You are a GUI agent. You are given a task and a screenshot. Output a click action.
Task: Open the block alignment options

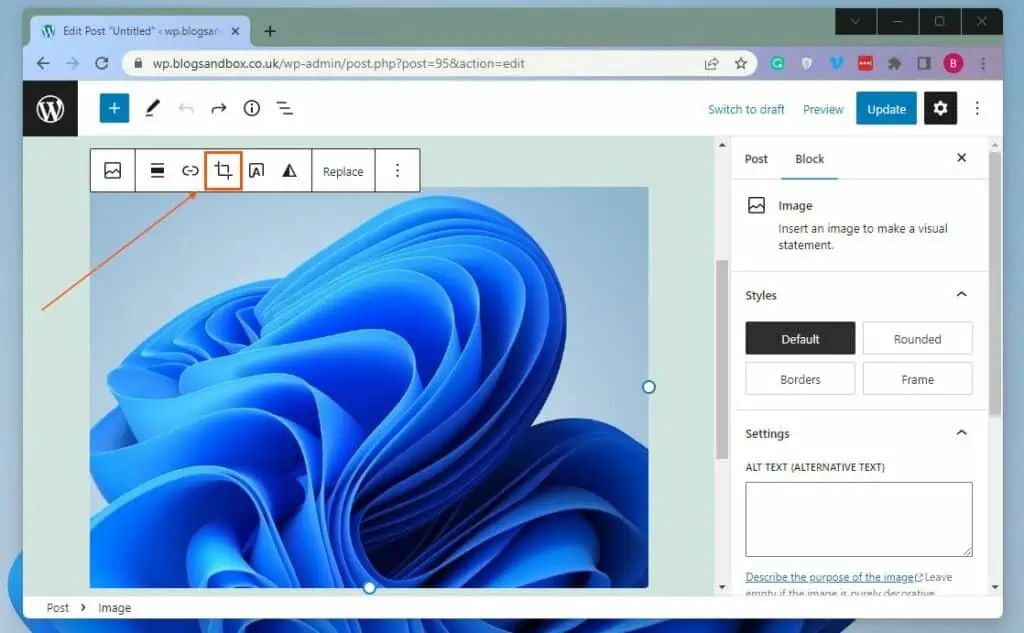point(157,170)
